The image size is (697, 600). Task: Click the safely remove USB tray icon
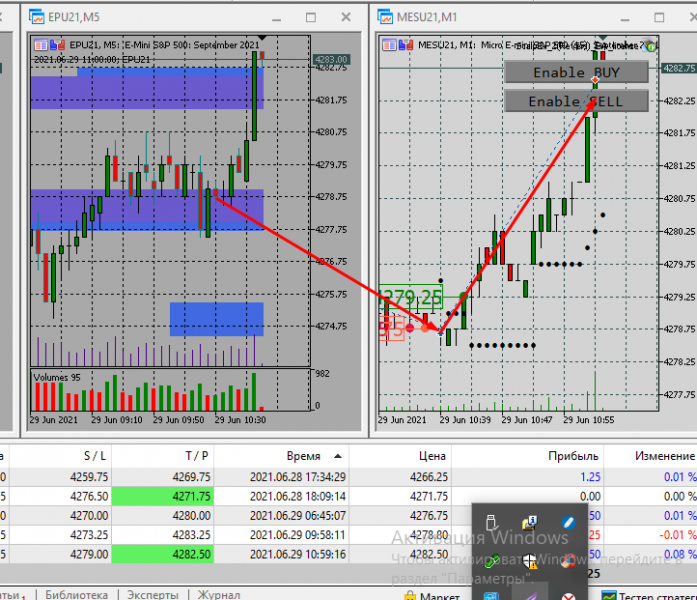pos(491,523)
